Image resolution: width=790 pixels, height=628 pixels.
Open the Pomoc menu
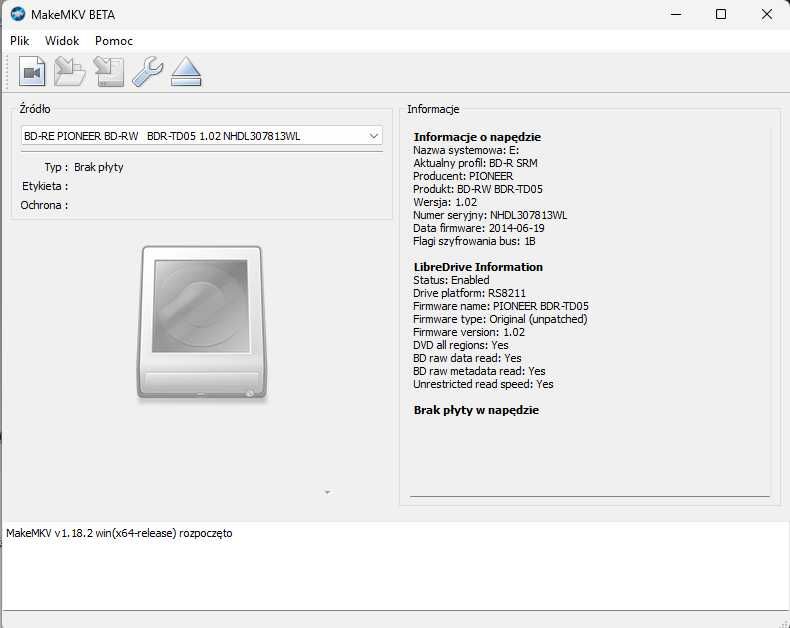click(114, 41)
